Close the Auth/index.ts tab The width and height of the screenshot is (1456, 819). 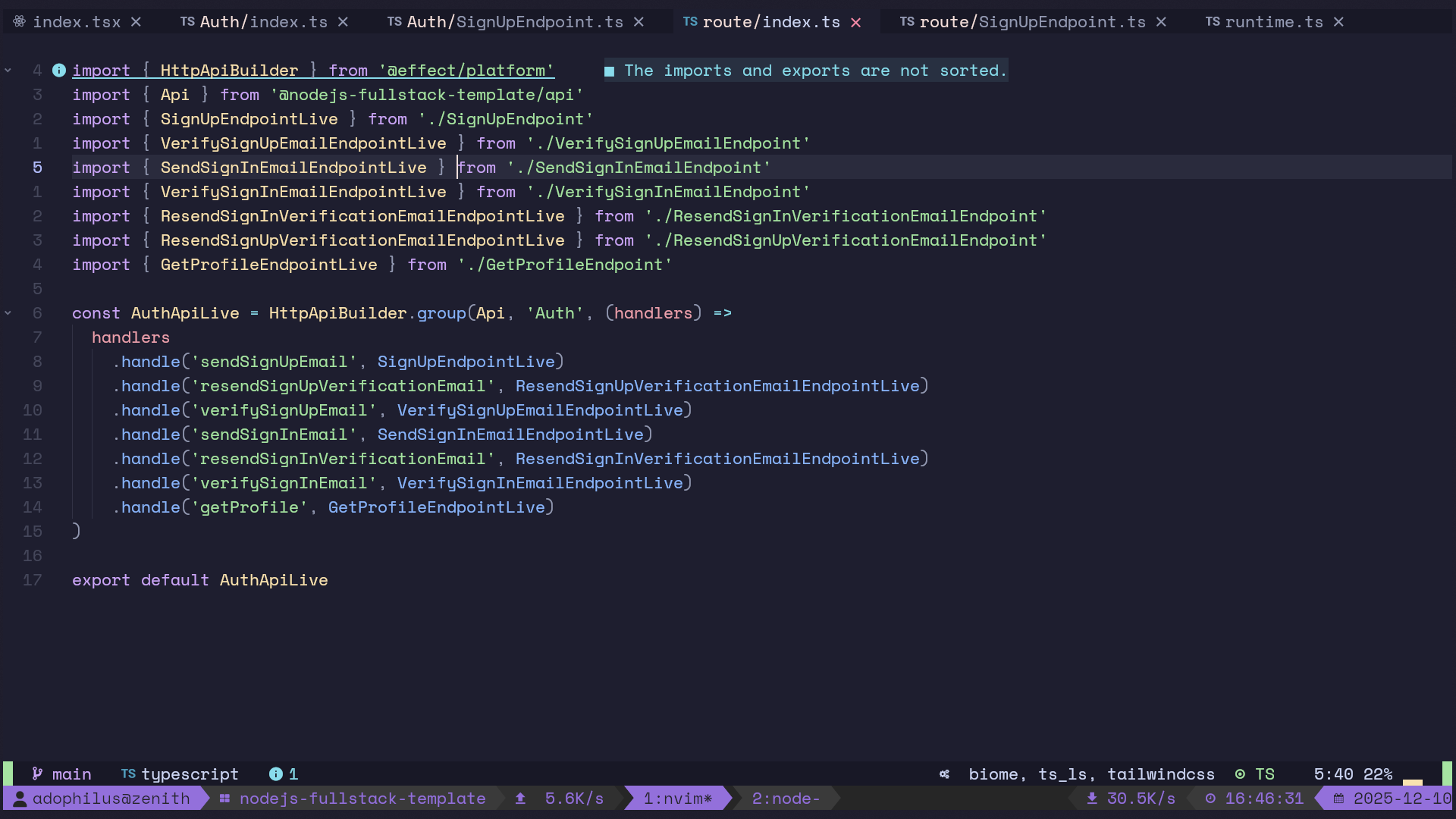[343, 22]
